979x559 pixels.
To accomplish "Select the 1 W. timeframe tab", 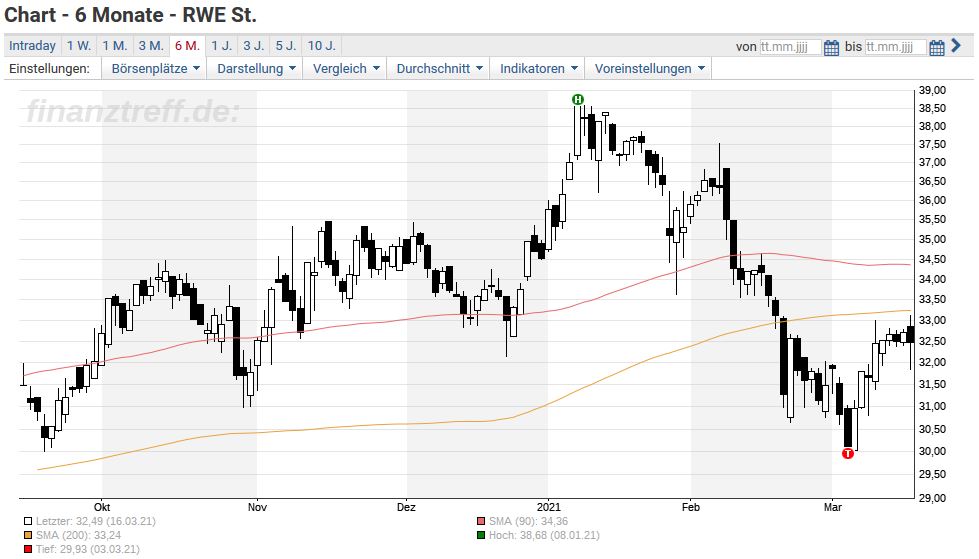I will point(79,46).
